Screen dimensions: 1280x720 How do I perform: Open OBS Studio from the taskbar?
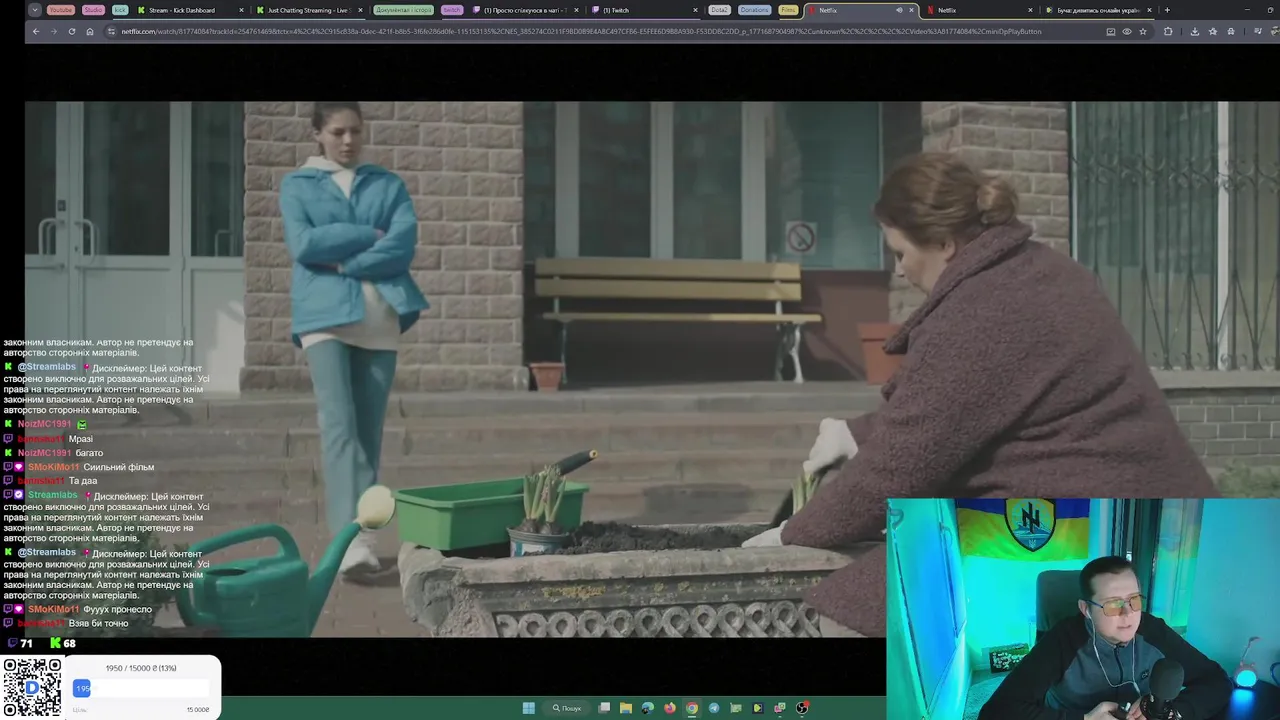(802, 708)
